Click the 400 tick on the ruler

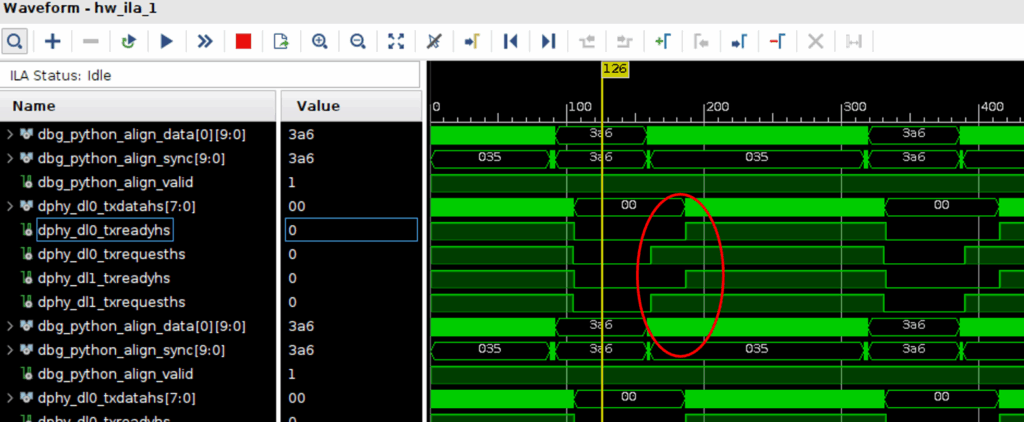click(x=992, y=106)
